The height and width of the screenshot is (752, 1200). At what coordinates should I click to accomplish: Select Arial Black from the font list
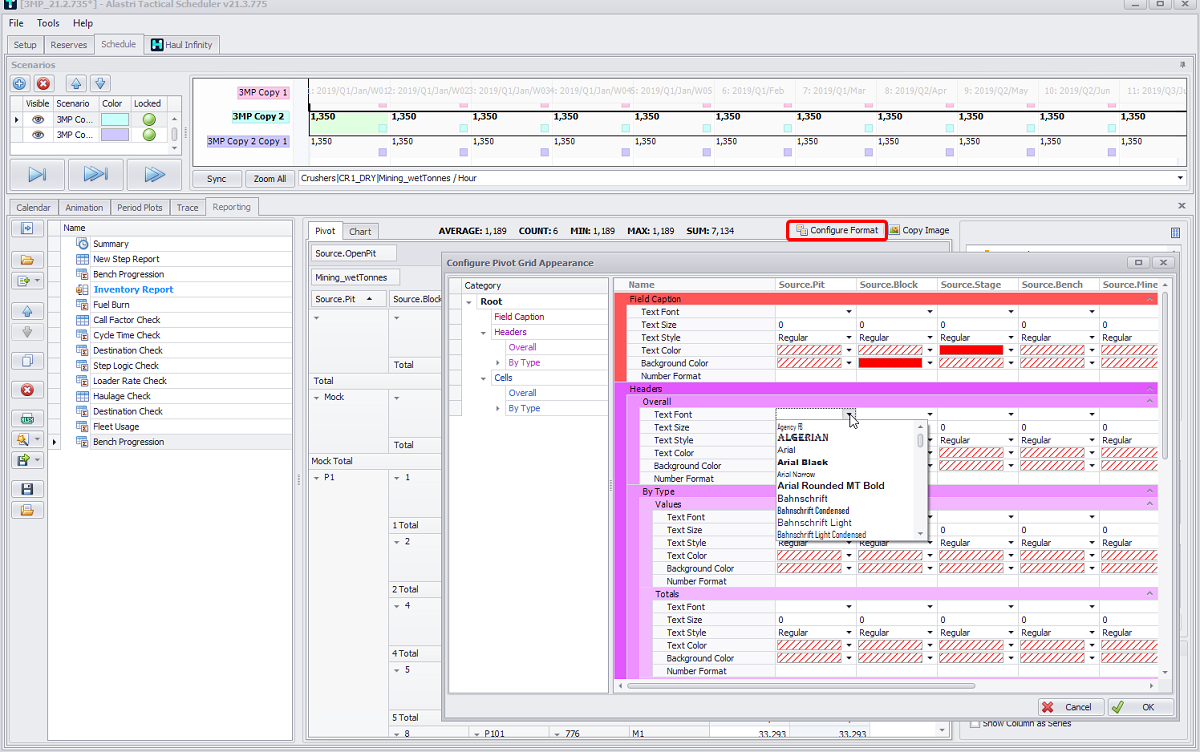coord(802,463)
